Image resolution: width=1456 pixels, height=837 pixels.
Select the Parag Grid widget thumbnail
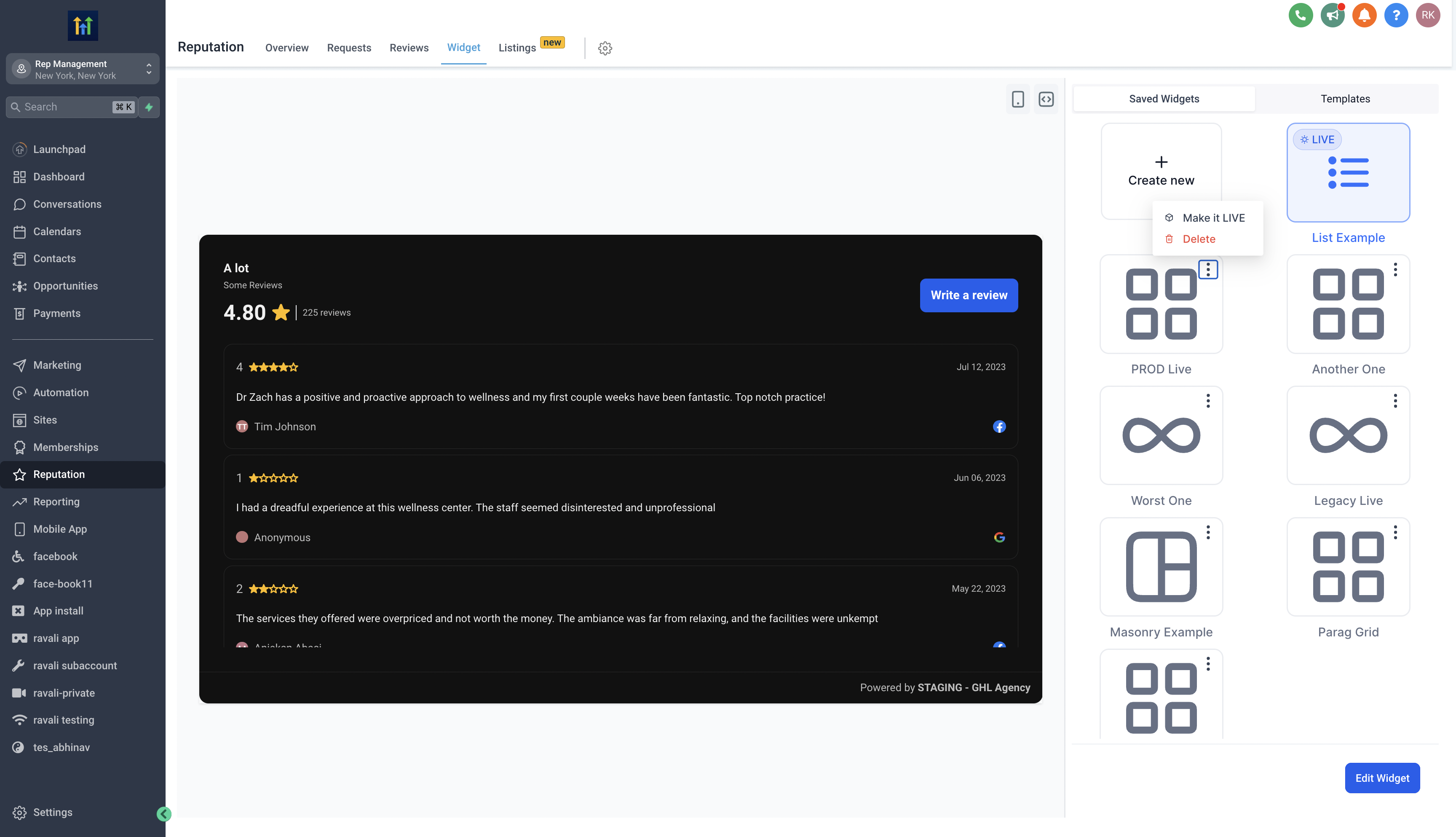point(1348,567)
